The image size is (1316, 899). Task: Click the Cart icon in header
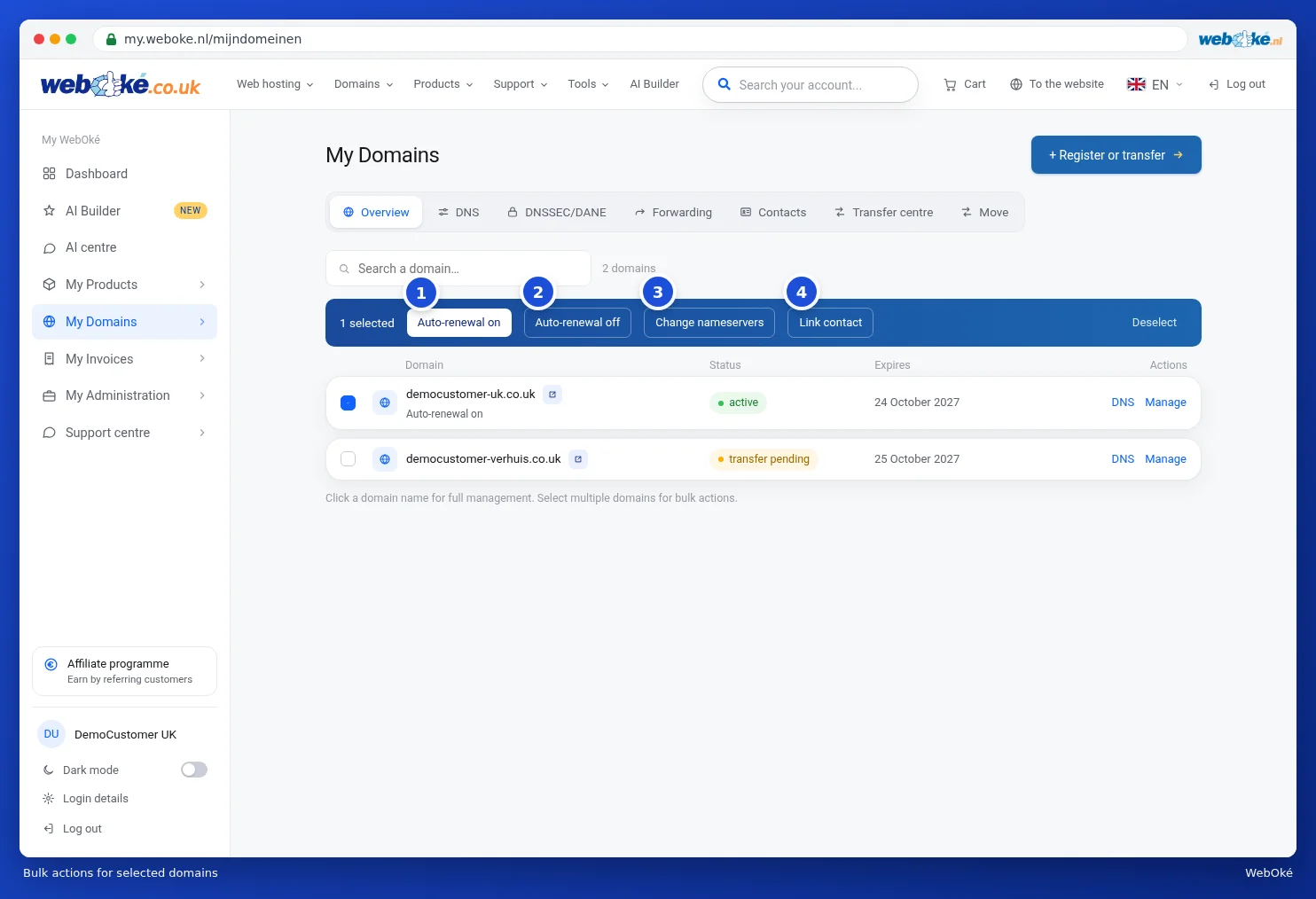pyautogui.click(x=950, y=84)
